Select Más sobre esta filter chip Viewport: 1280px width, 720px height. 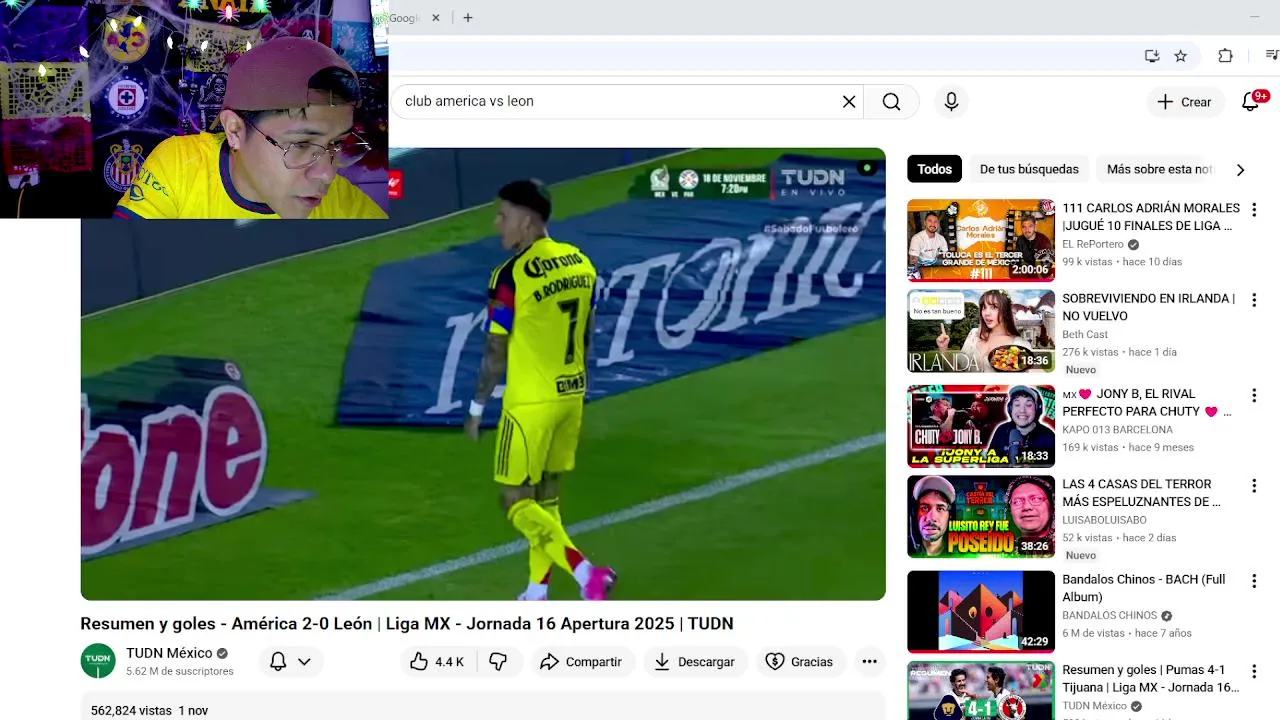tap(1159, 169)
